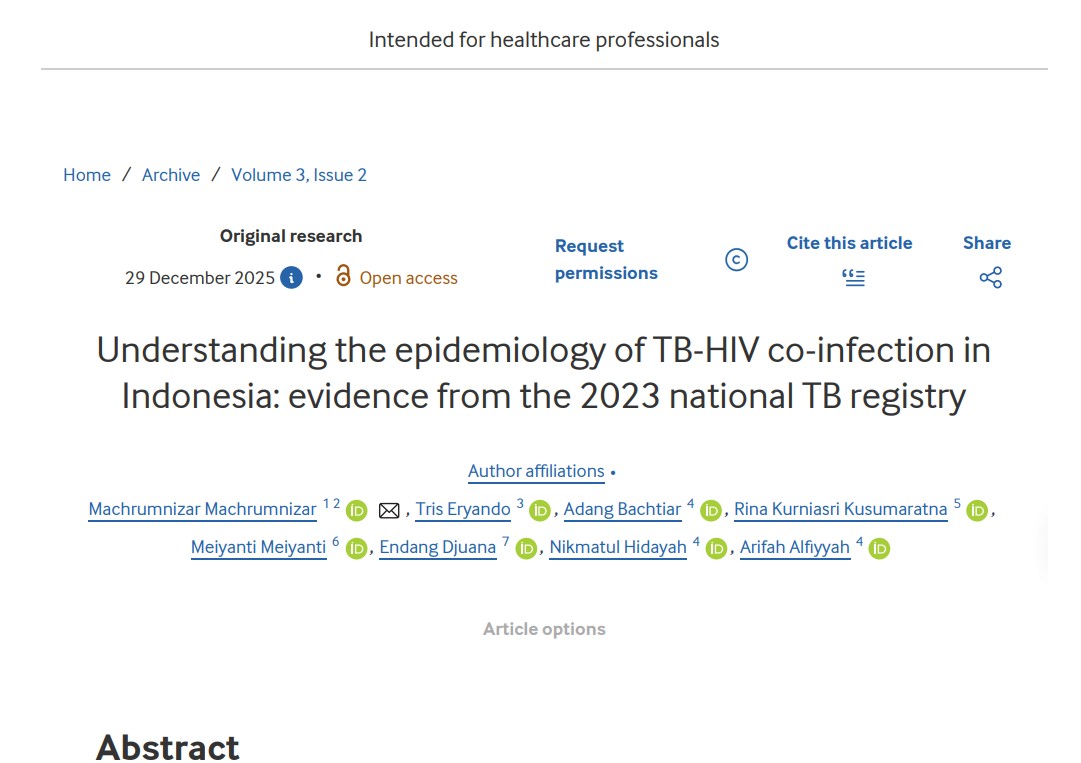Click the Request permissions link
Image resolution: width=1081 pixels, height=763 pixels.
coord(606,259)
